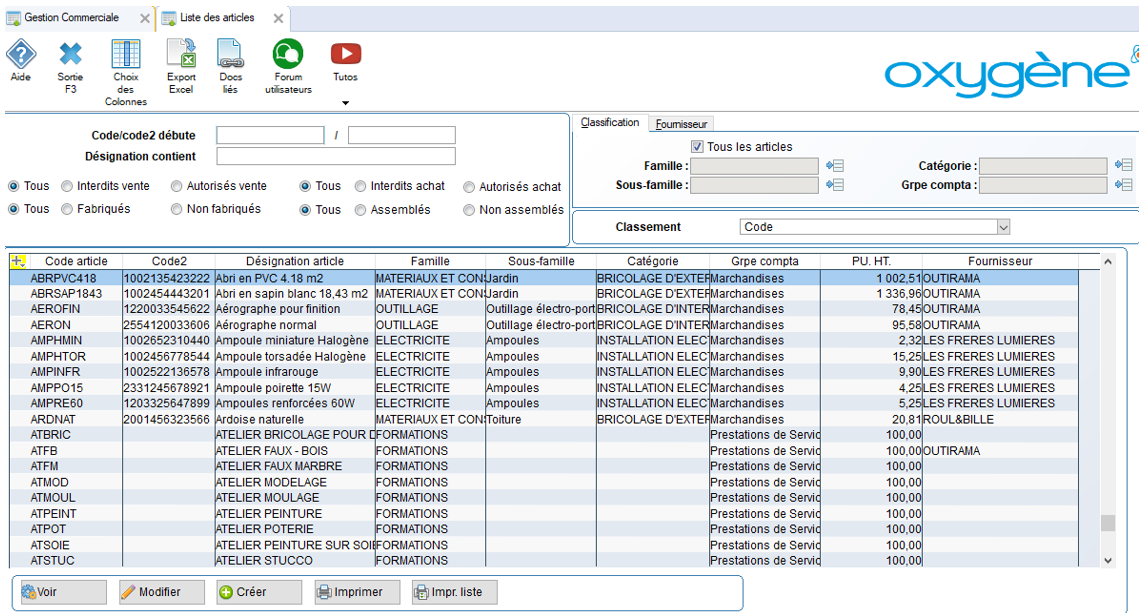Click the Famille lookup icon

coord(835,166)
